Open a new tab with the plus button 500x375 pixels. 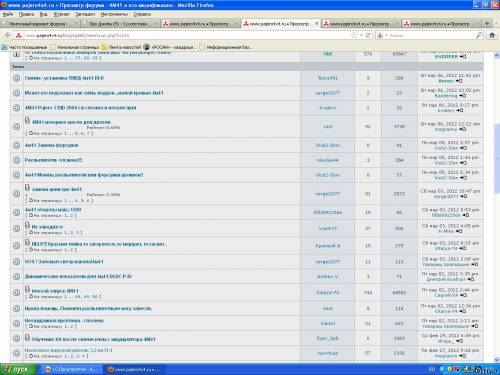point(487,23)
